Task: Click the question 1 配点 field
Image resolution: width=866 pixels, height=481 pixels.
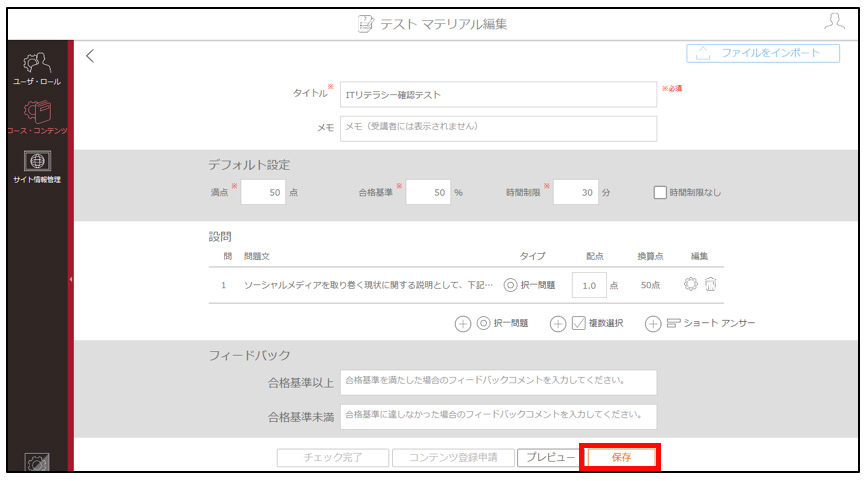Action: click(589, 285)
